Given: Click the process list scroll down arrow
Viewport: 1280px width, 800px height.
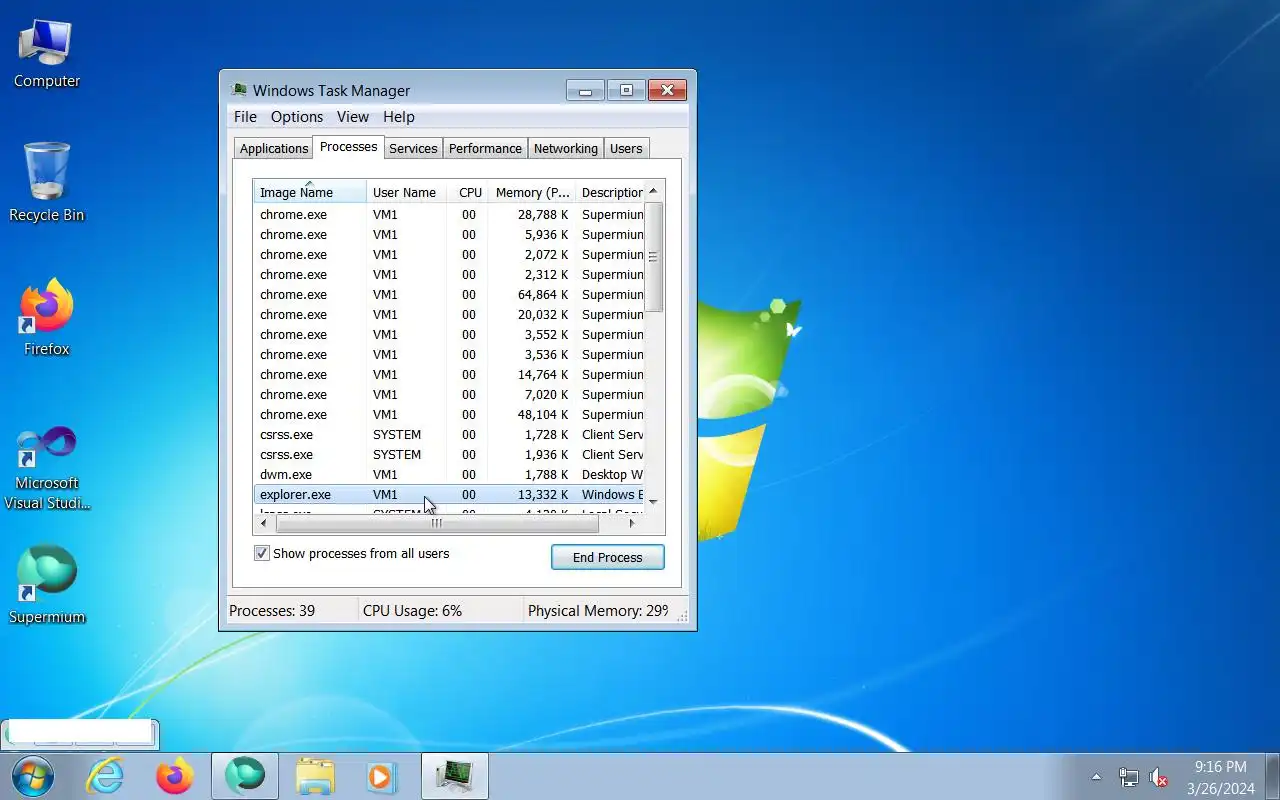Looking at the screenshot, I should tap(654, 501).
